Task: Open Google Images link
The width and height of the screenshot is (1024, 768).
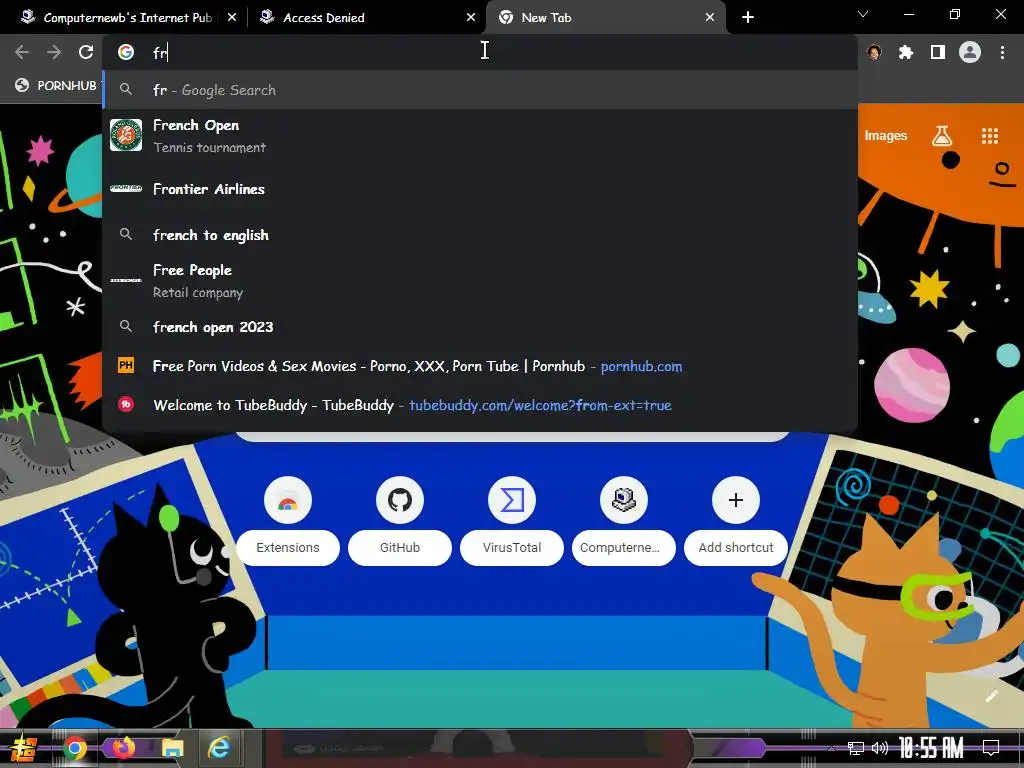Action: point(886,136)
